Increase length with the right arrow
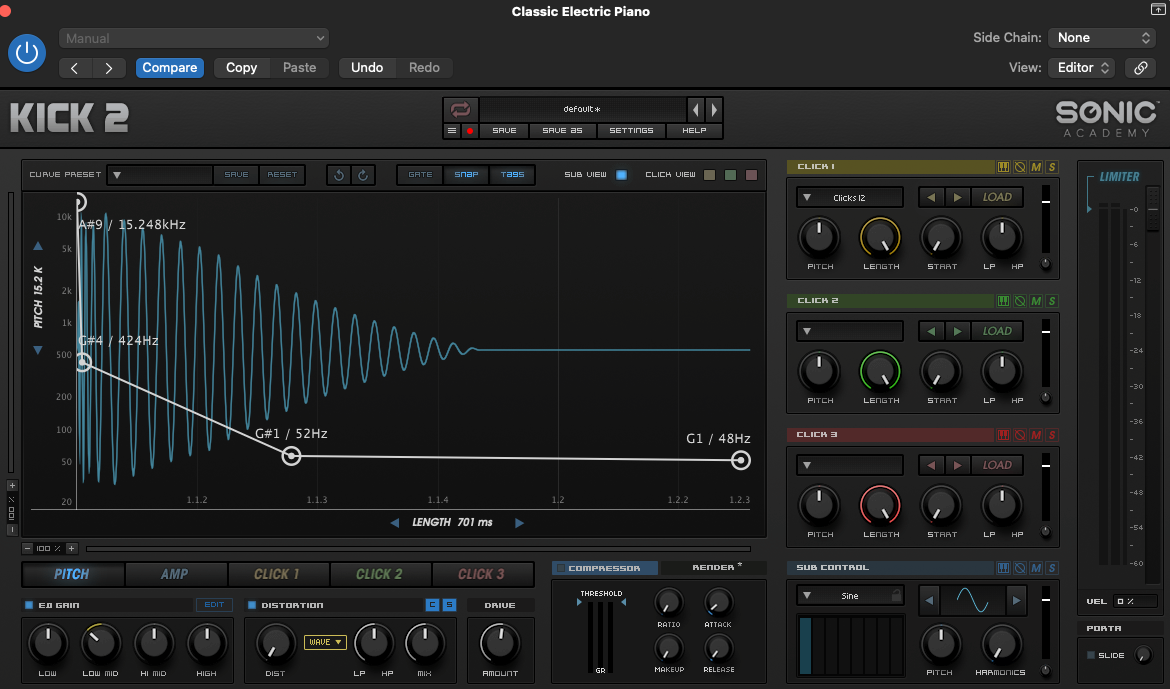Viewport: 1170px width, 689px height. 519,523
